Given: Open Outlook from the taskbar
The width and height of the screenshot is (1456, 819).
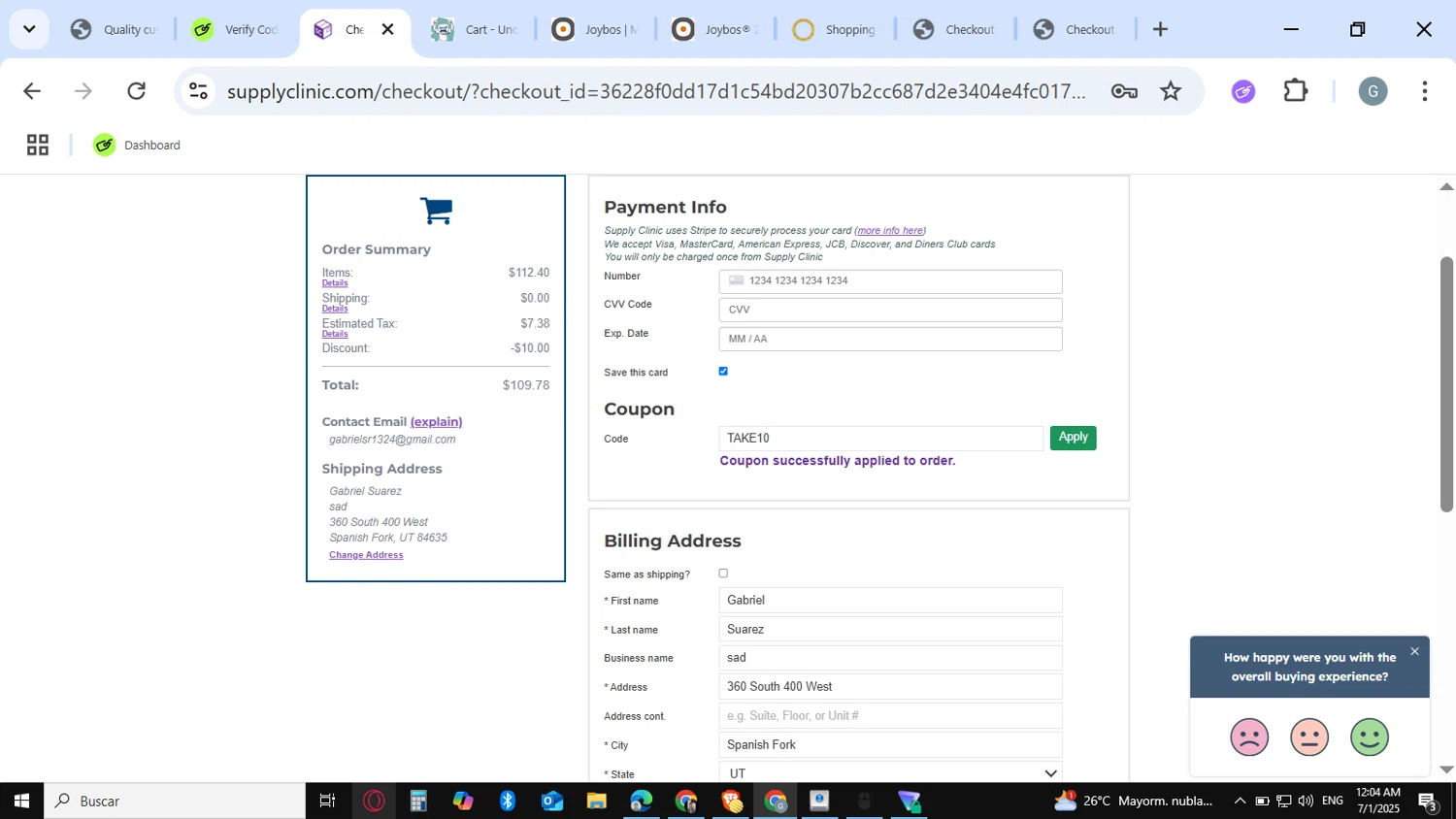Looking at the screenshot, I should coord(552,801).
